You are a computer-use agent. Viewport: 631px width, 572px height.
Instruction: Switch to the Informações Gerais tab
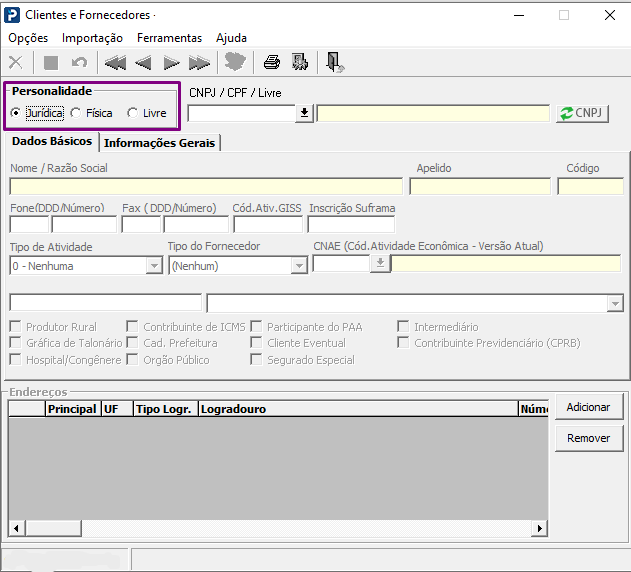coord(160,143)
